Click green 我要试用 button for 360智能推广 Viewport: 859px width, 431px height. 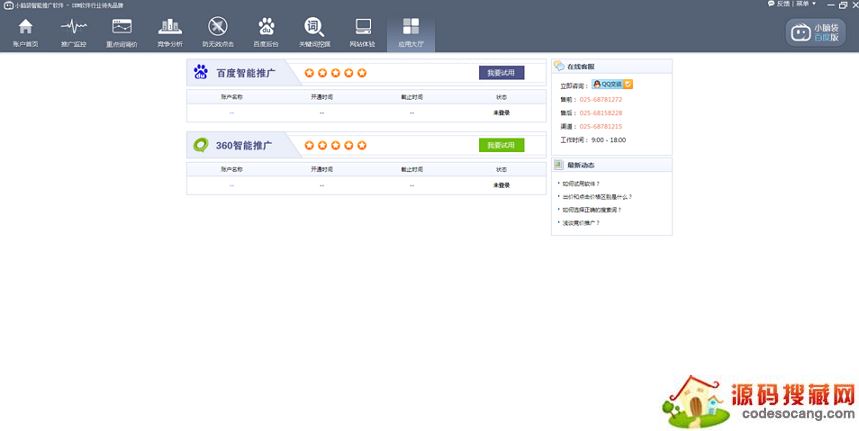click(501, 145)
